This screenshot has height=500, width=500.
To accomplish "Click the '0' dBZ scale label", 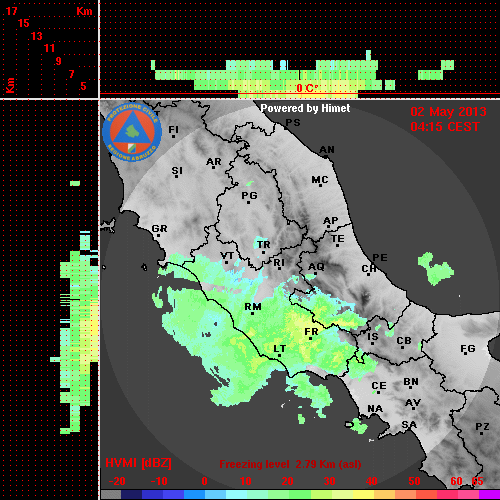I will (x=204, y=481).
